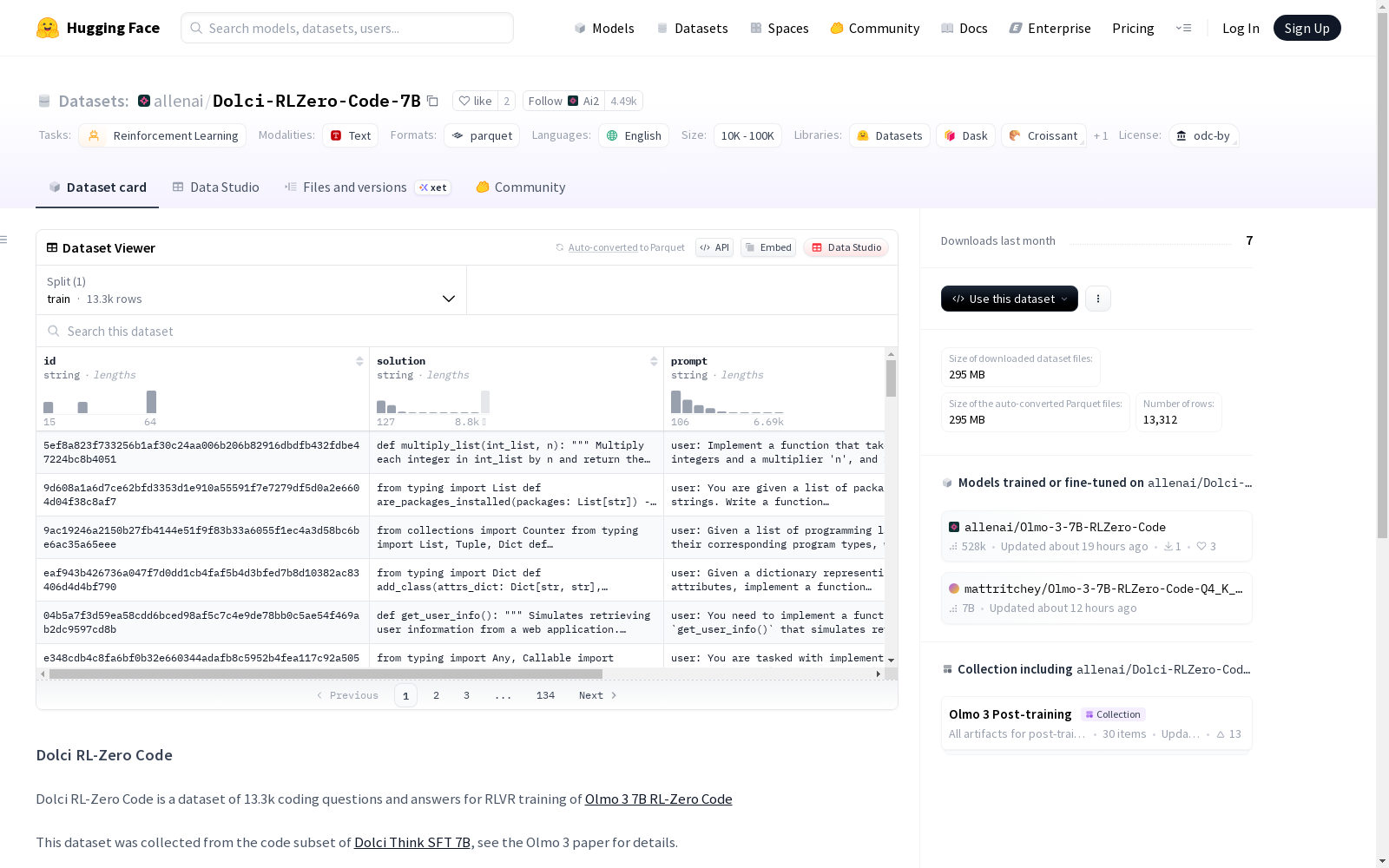Open the Olmo 3 7B RL-Zero Code link
Image resolution: width=1389 pixels, height=868 pixels.
pos(658,799)
